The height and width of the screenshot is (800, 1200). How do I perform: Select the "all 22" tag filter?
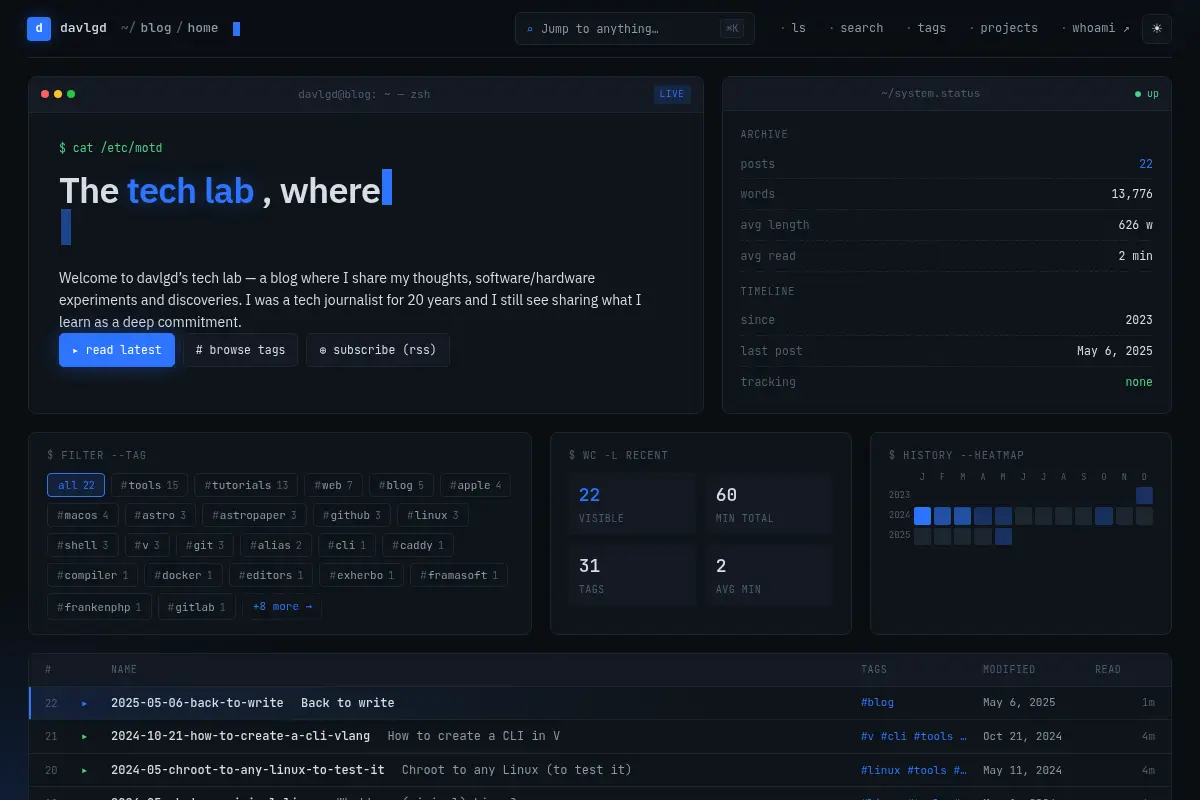pyautogui.click(x=76, y=485)
